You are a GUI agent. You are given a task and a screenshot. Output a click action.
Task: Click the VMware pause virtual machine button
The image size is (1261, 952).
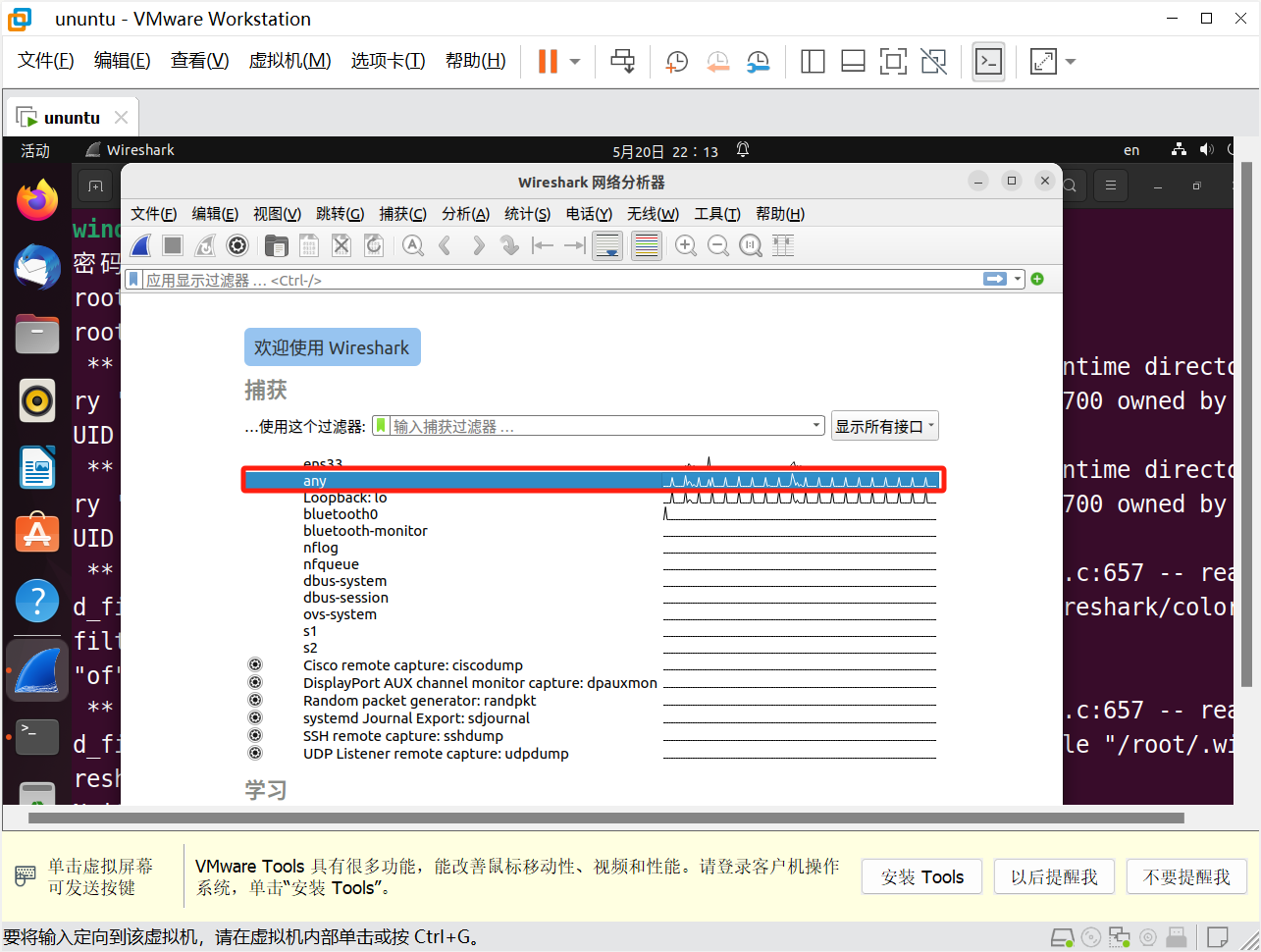[x=548, y=61]
